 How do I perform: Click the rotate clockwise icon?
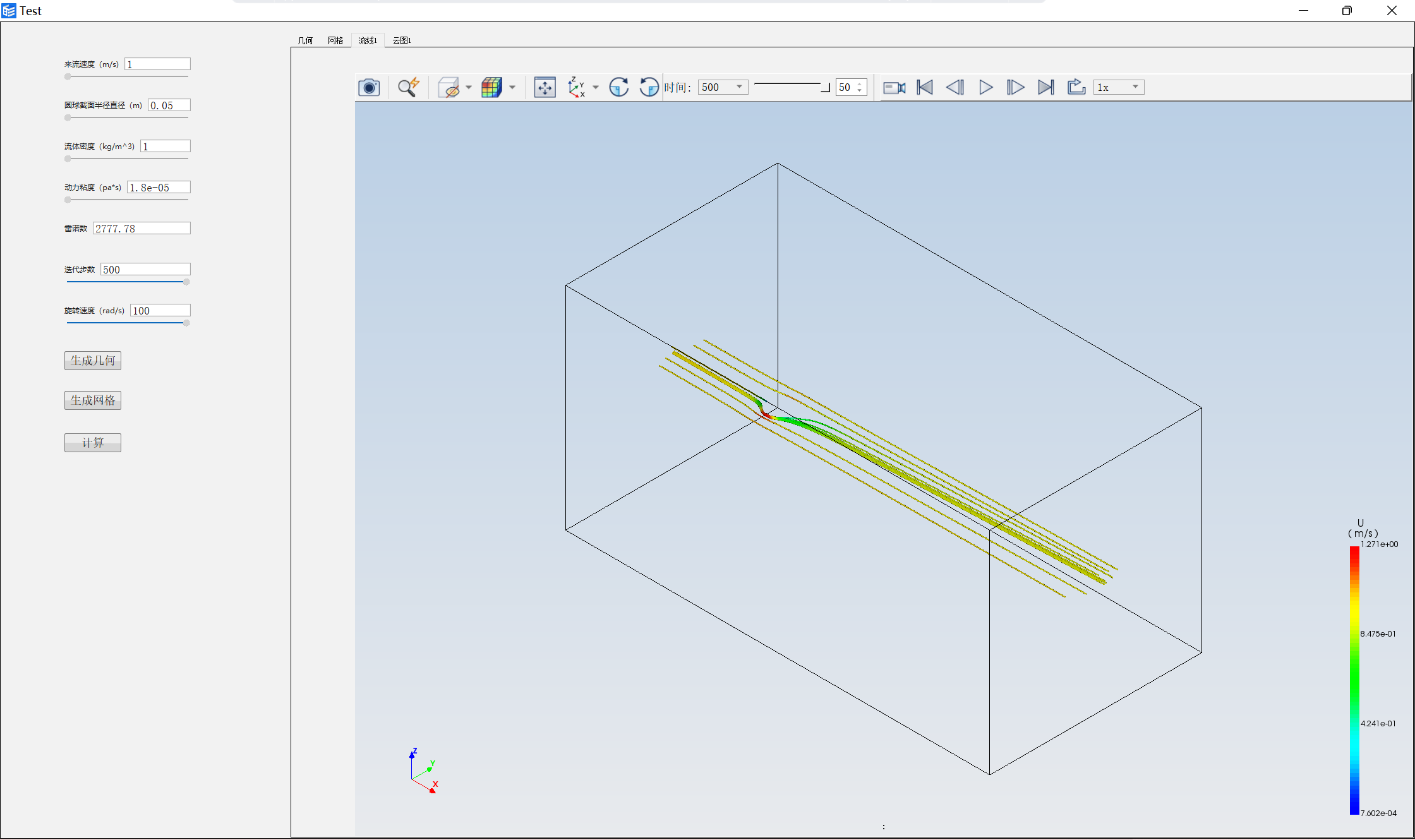click(x=619, y=87)
